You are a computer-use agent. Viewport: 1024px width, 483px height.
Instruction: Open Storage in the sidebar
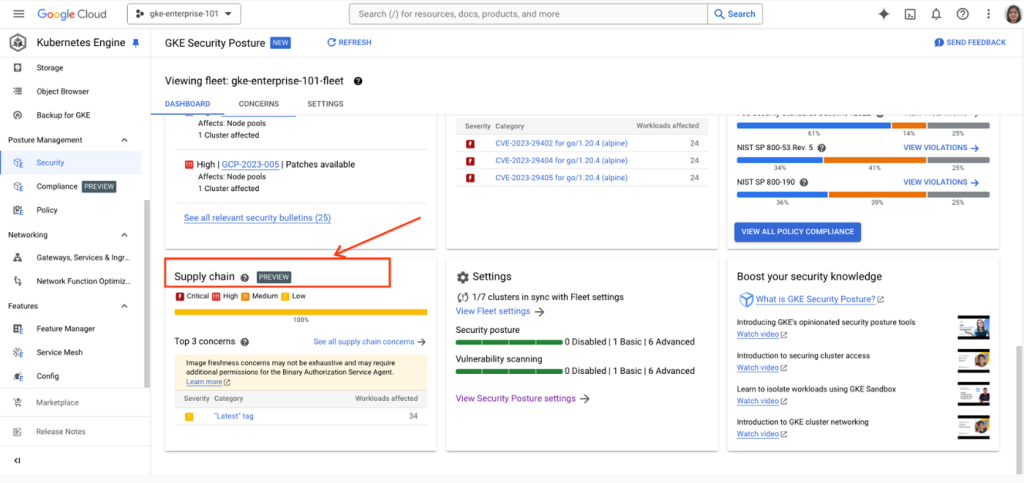tap(50, 67)
